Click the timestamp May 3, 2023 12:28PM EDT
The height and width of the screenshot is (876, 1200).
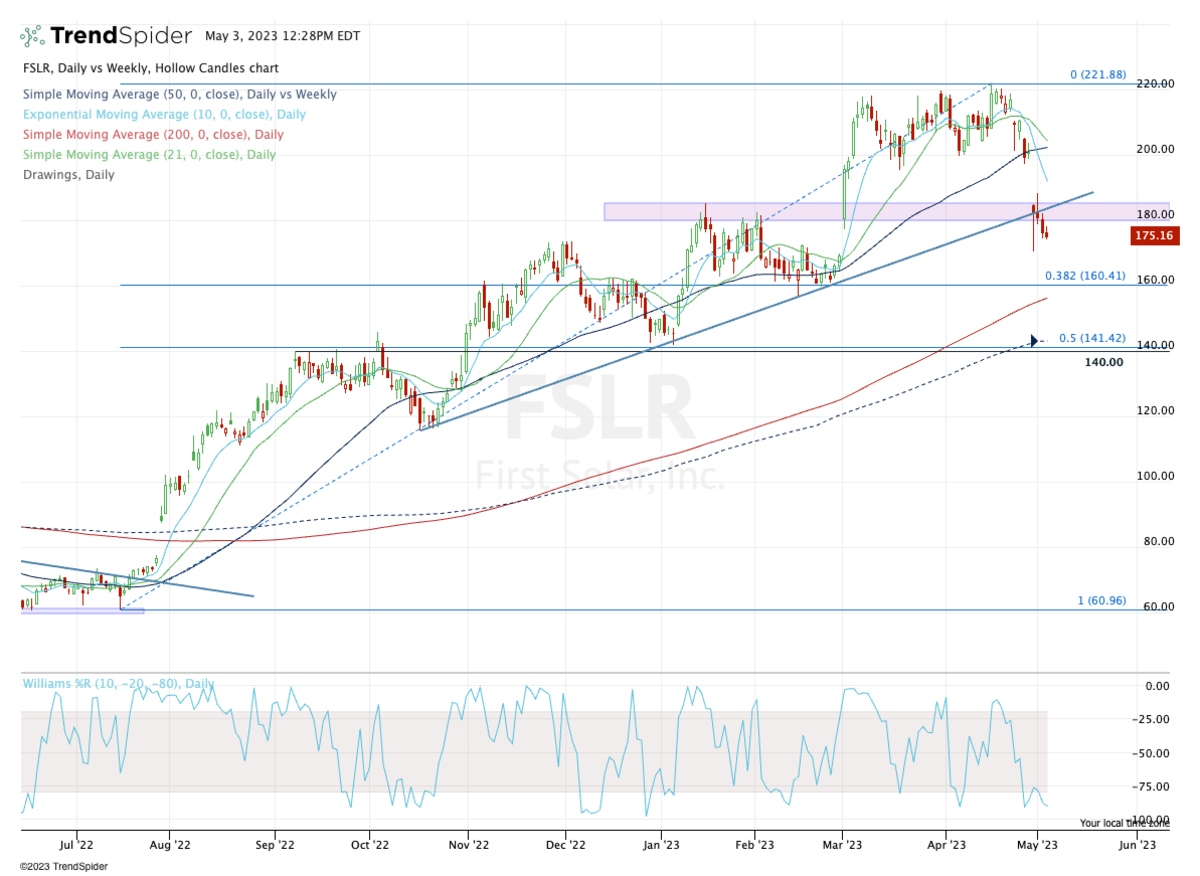[x=282, y=36]
